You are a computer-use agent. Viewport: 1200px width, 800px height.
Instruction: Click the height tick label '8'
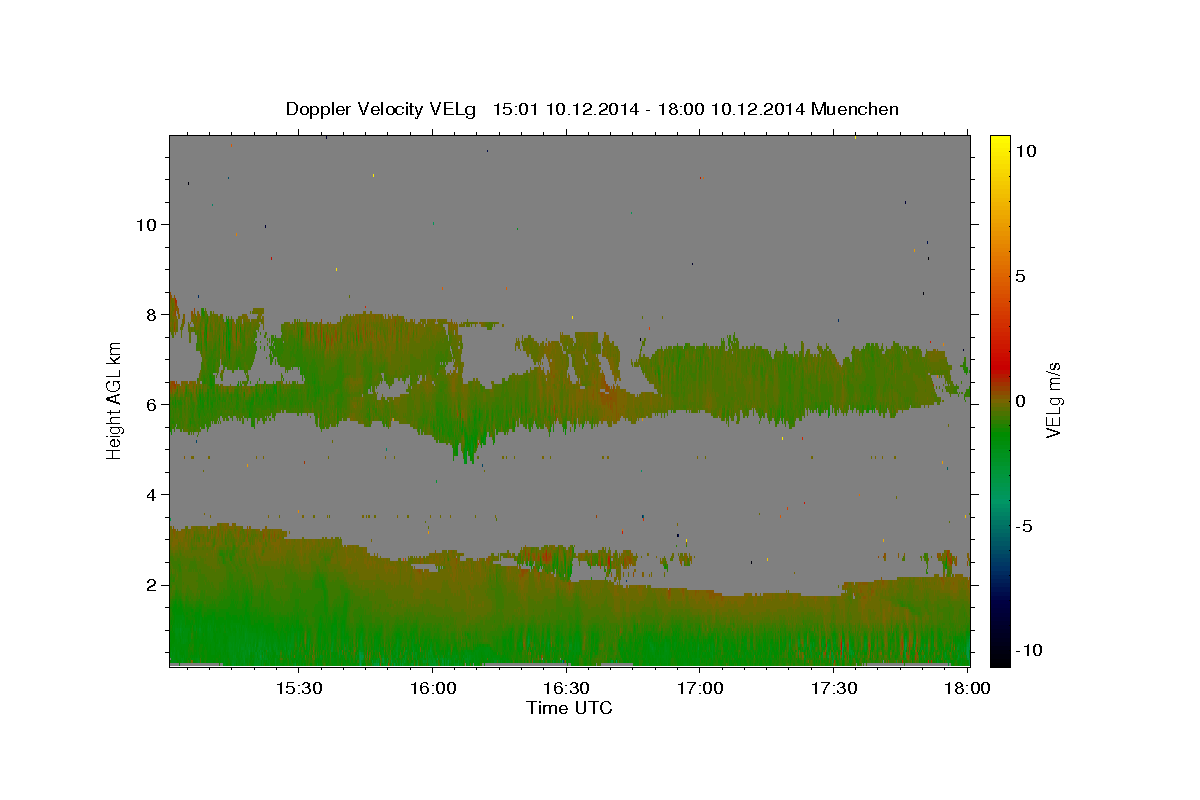click(151, 314)
